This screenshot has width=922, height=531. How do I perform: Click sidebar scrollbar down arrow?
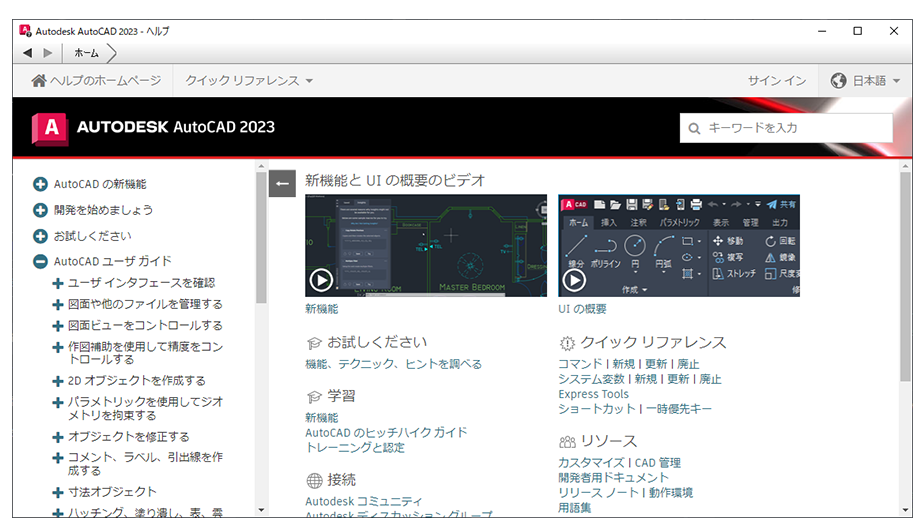tap(262, 510)
